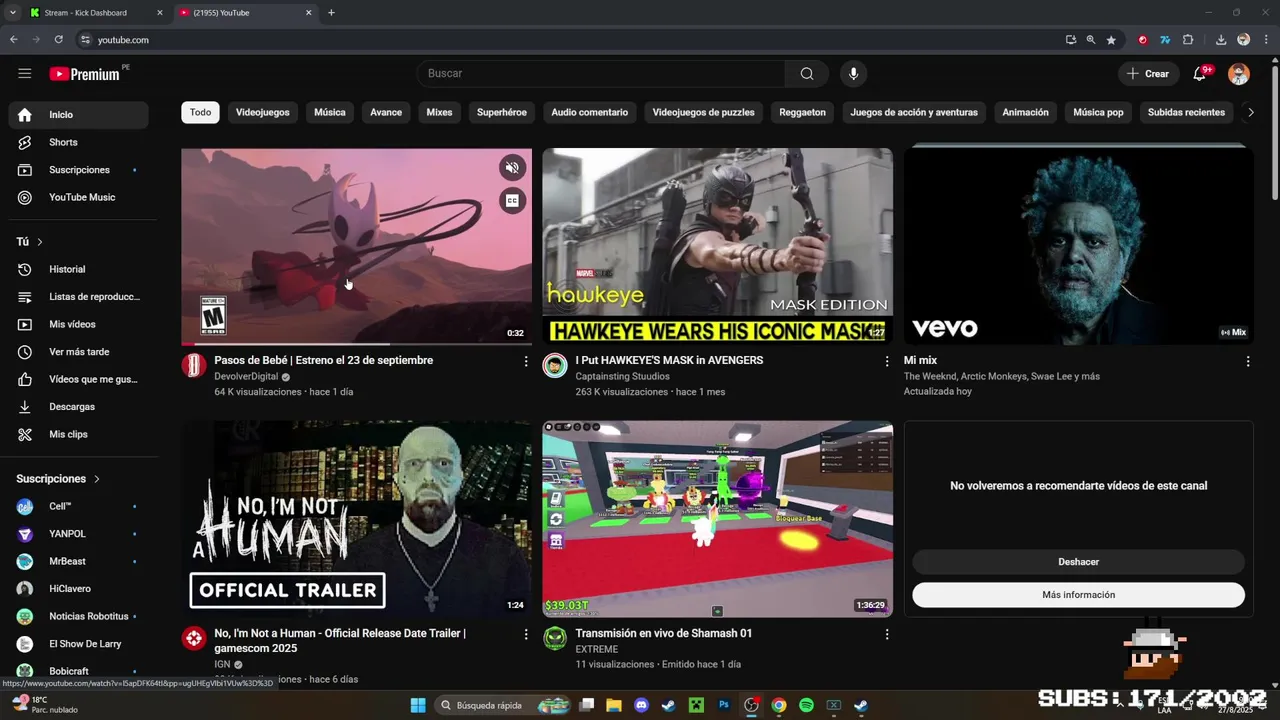
Task: Open the notifications bell
Action: 1200,74
